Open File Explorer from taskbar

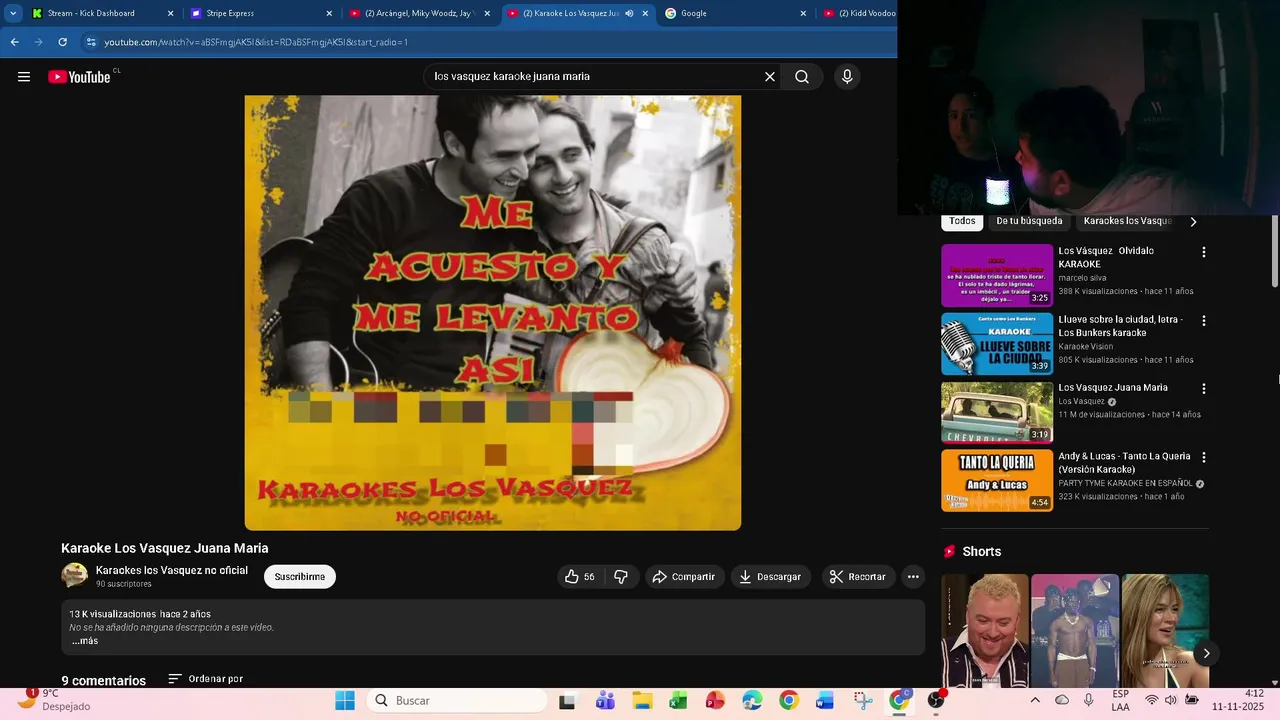[x=641, y=701]
